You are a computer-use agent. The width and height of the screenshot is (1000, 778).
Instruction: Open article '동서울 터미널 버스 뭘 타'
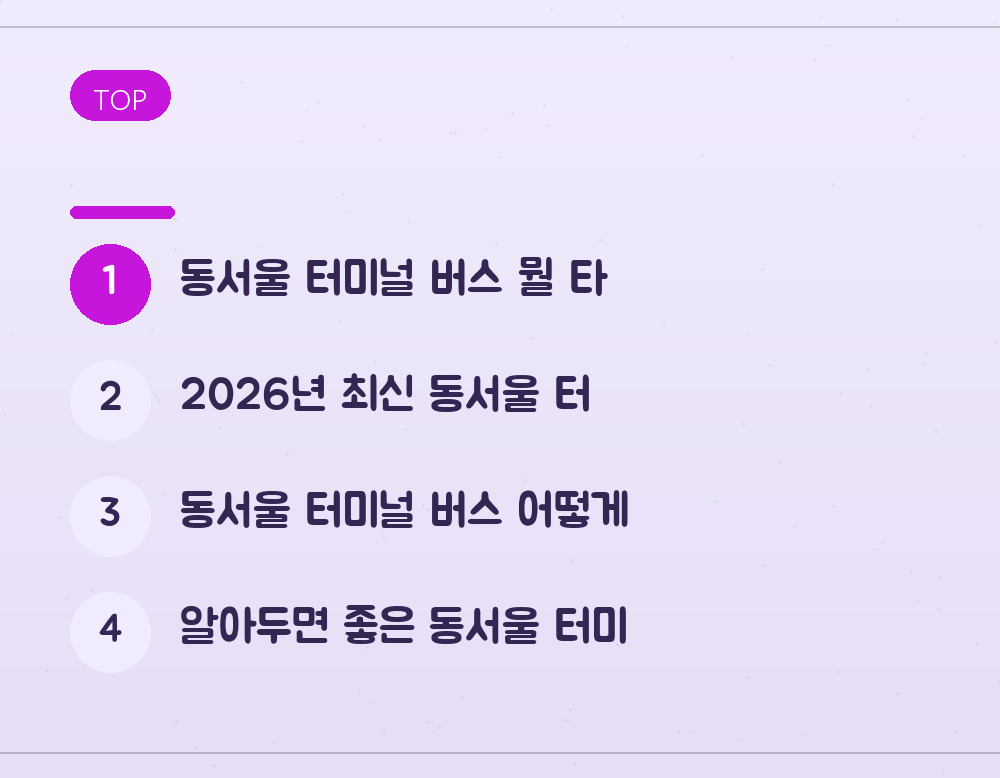[393, 278]
